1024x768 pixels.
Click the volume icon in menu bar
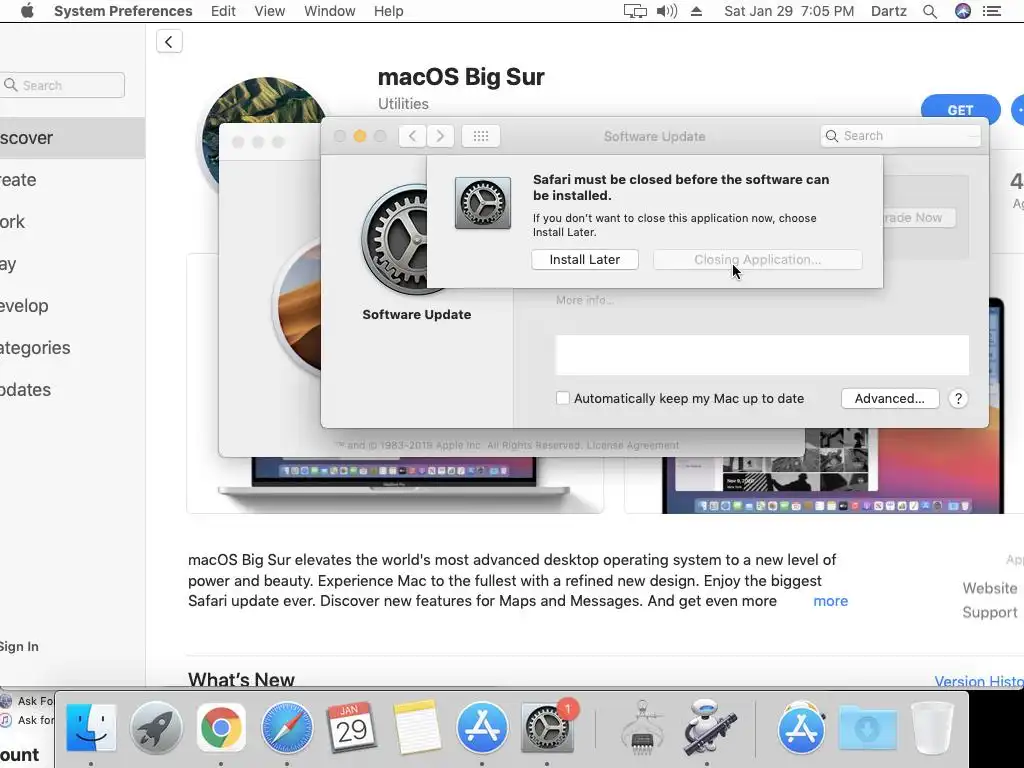click(666, 11)
